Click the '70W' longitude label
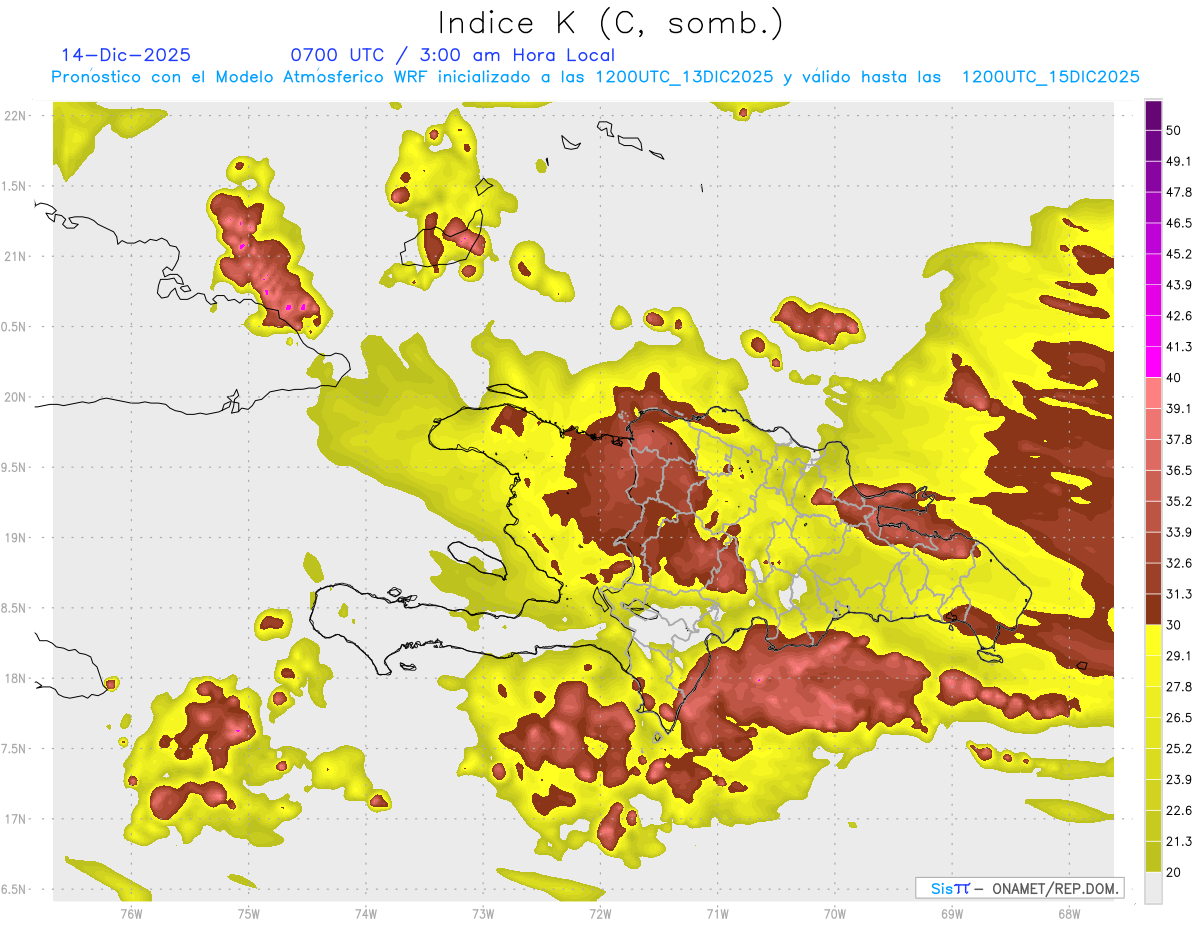The height and width of the screenshot is (927, 1200). (835, 913)
